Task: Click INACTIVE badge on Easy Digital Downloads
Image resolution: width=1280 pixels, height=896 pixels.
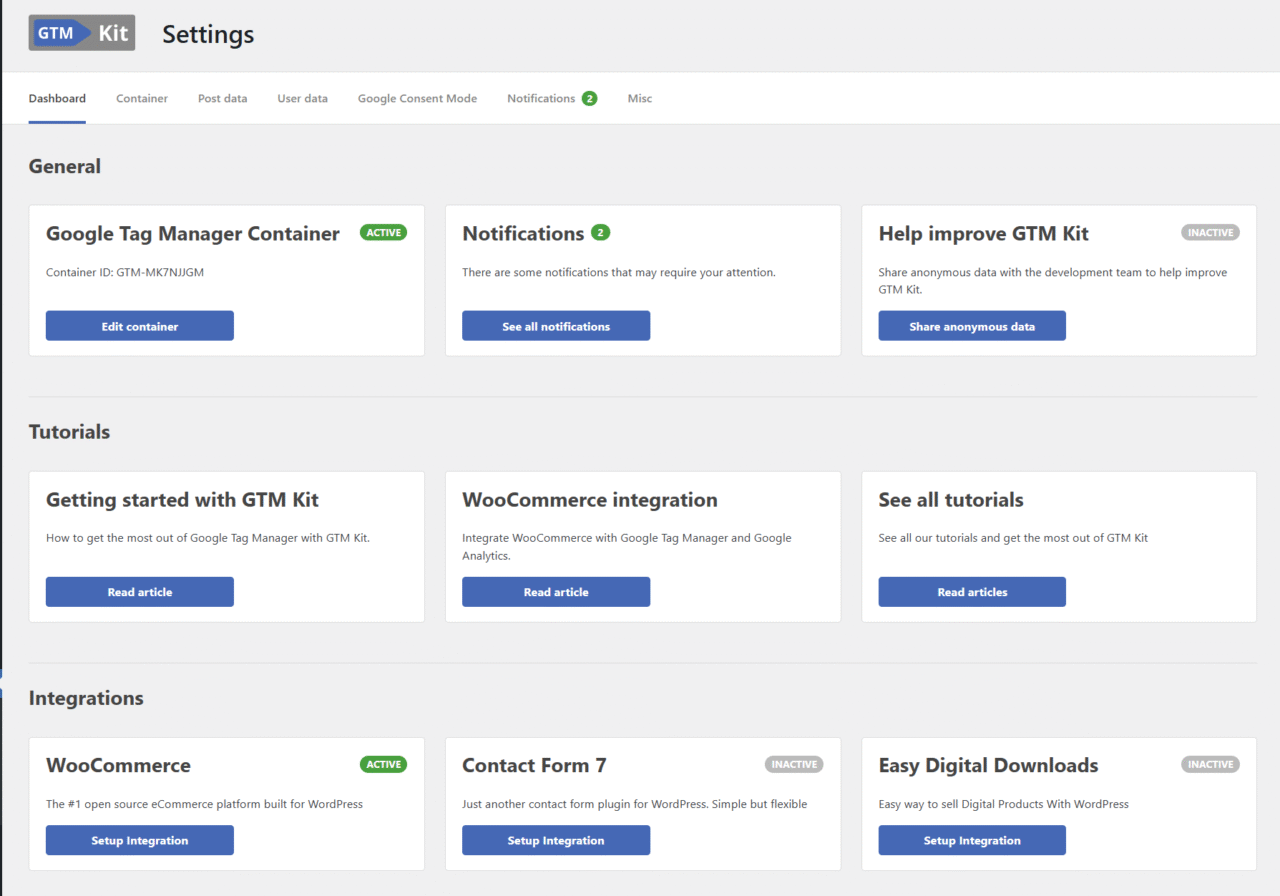Action: [1210, 765]
